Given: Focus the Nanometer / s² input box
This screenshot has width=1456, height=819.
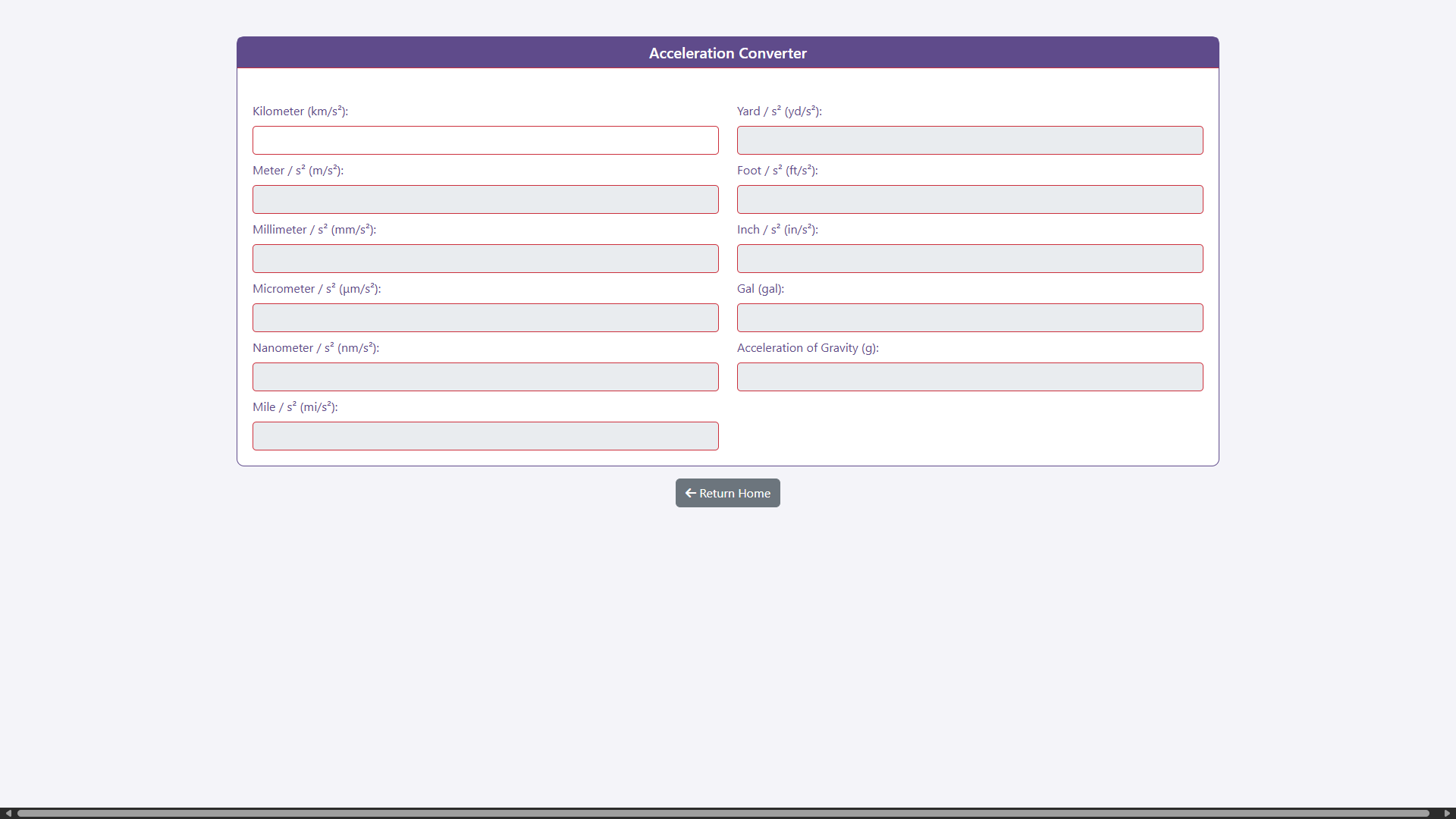Looking at the screenshot, I should coord(485,377).
